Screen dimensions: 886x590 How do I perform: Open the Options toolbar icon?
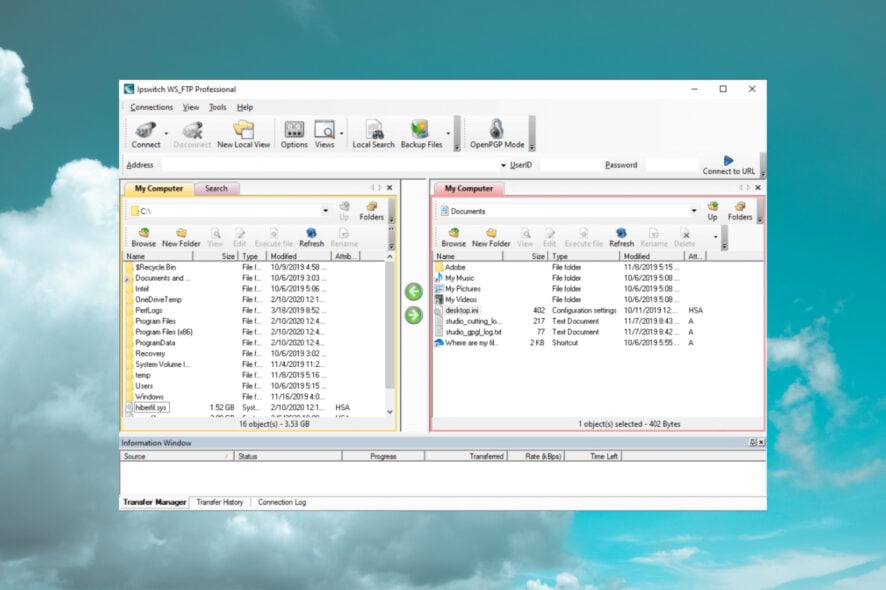(294, 135)
